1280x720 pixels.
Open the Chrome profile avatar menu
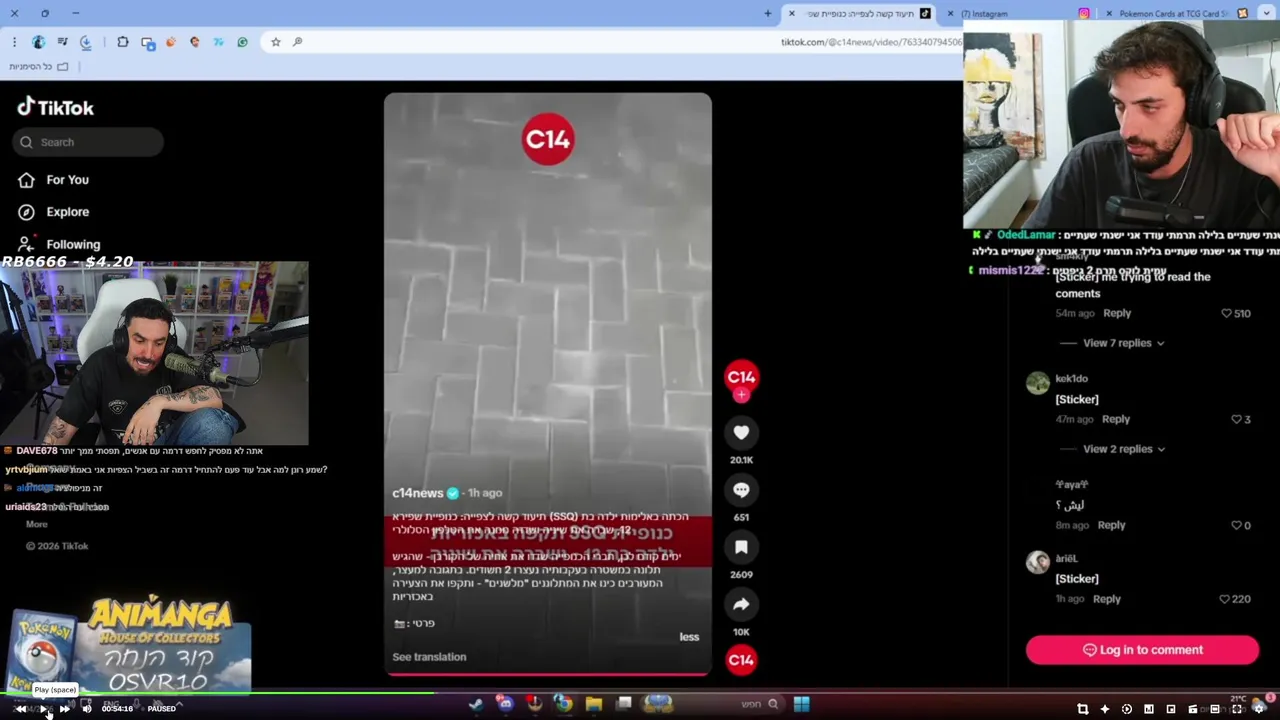click(38, 42)
